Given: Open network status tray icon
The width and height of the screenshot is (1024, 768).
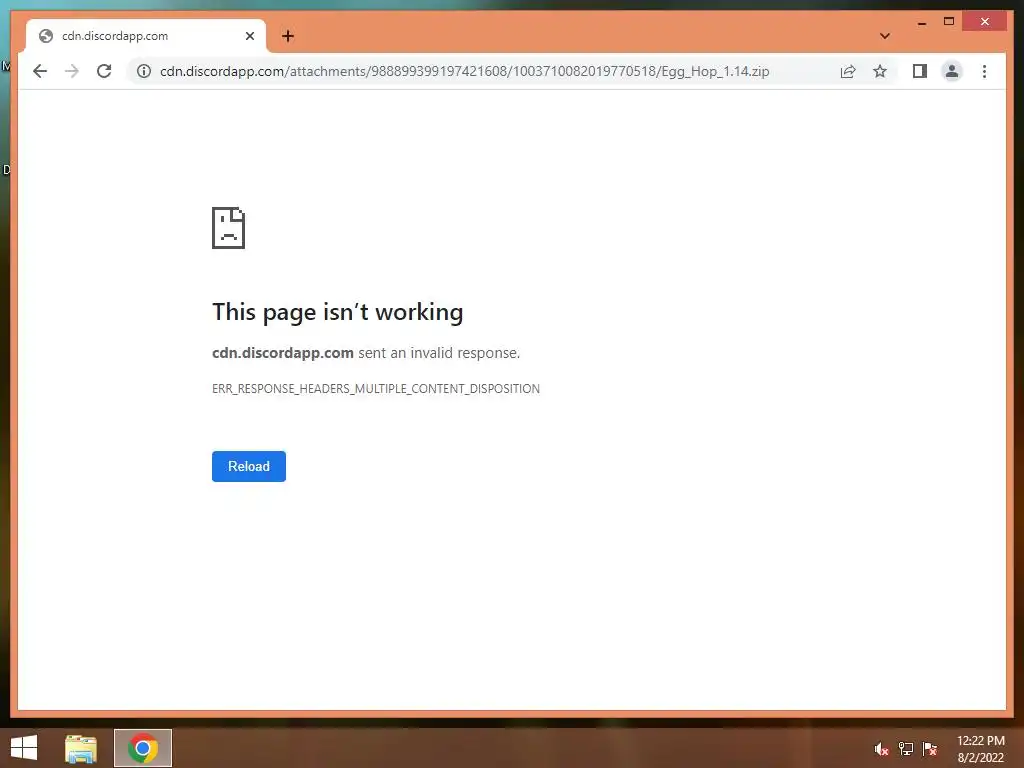Looking at the screenshot, I should tap(906, 749).
